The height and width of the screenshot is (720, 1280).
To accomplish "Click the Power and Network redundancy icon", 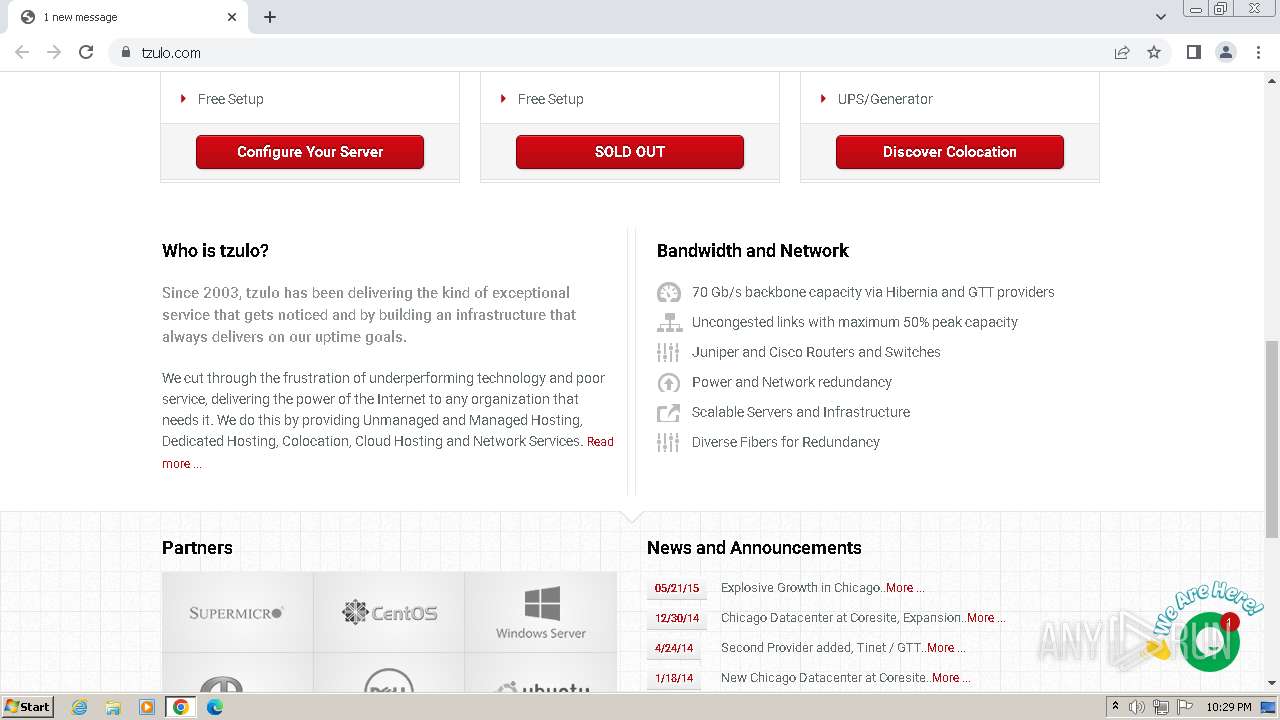I will tap(668, 382).
